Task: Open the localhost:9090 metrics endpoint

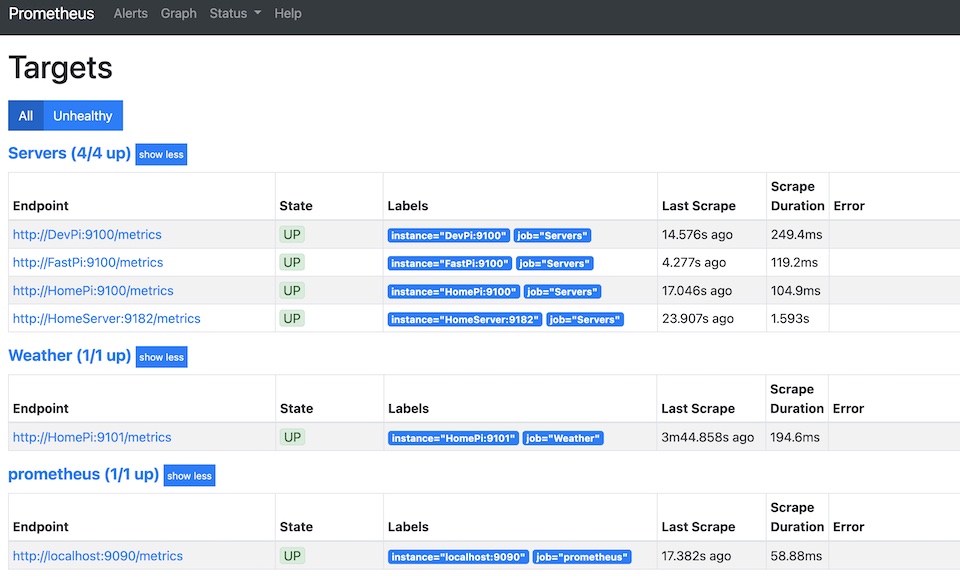Action: point(98,556)
